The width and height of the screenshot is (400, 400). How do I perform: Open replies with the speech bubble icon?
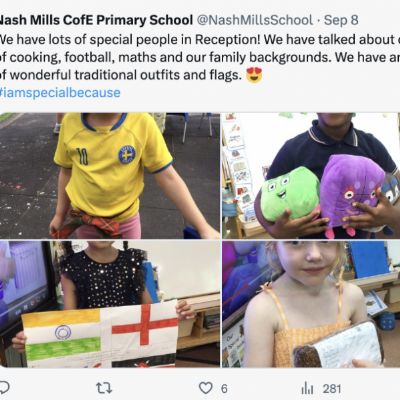click(4, 388)
